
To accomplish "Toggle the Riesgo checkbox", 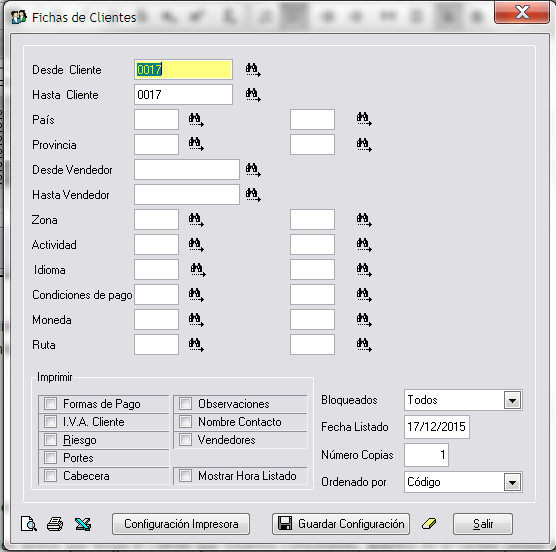I will pos(50,440).
